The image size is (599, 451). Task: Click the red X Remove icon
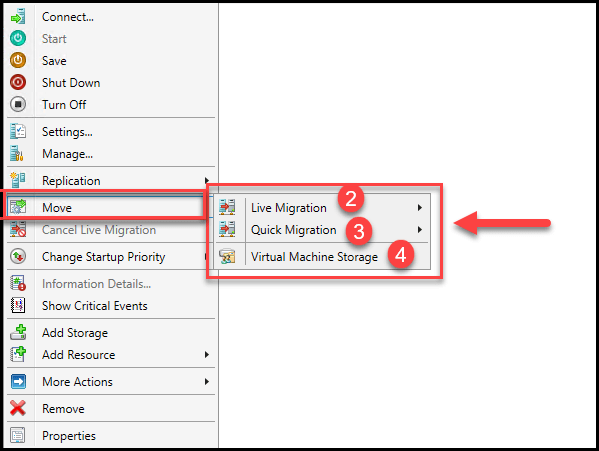[x=18, y=408]
